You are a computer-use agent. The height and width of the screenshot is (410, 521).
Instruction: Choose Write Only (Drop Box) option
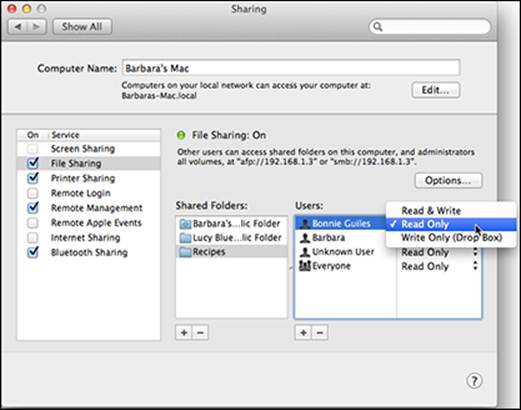(x=451, y=238)
